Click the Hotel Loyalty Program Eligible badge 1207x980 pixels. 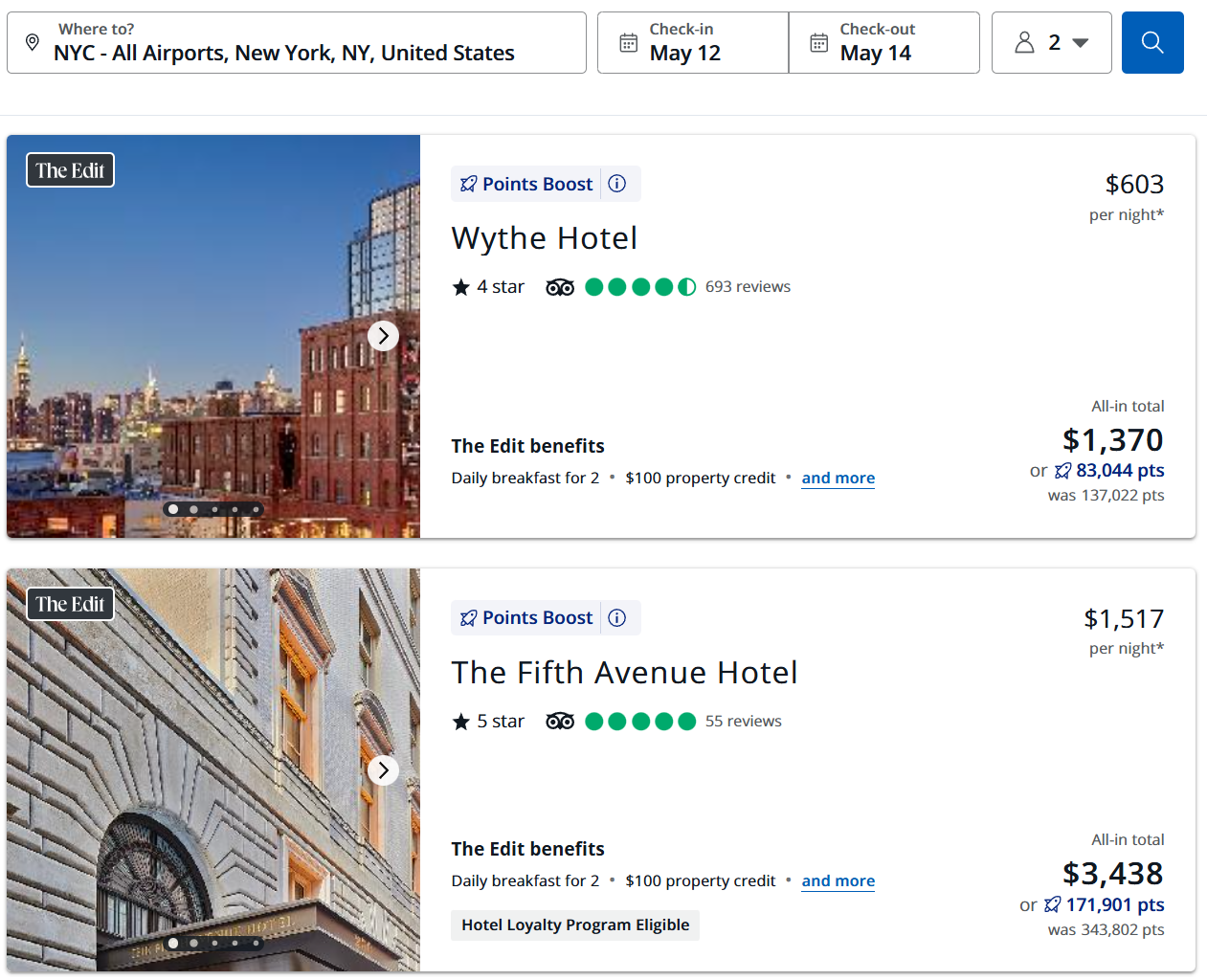tap(574, 924)
